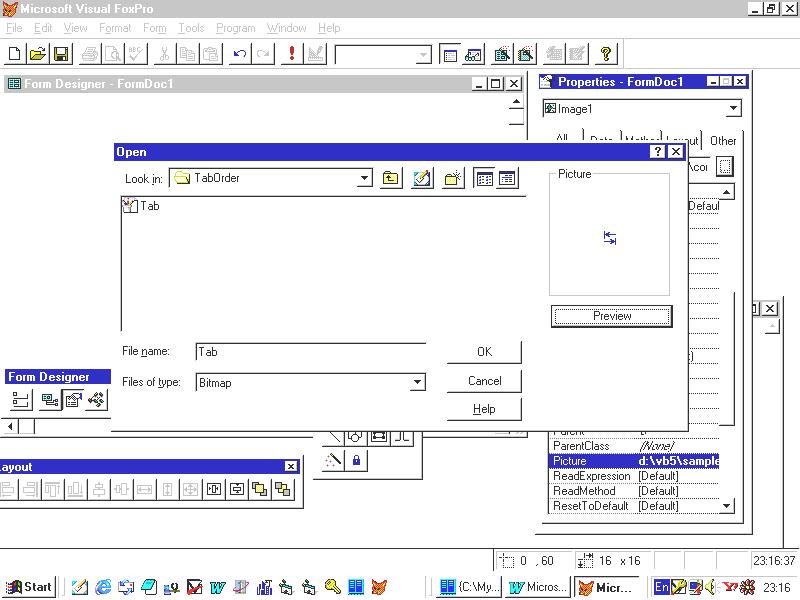Screen dimensions: 800x600
Task: Select the ReadMethod property row
Action: tap(635, 491)
